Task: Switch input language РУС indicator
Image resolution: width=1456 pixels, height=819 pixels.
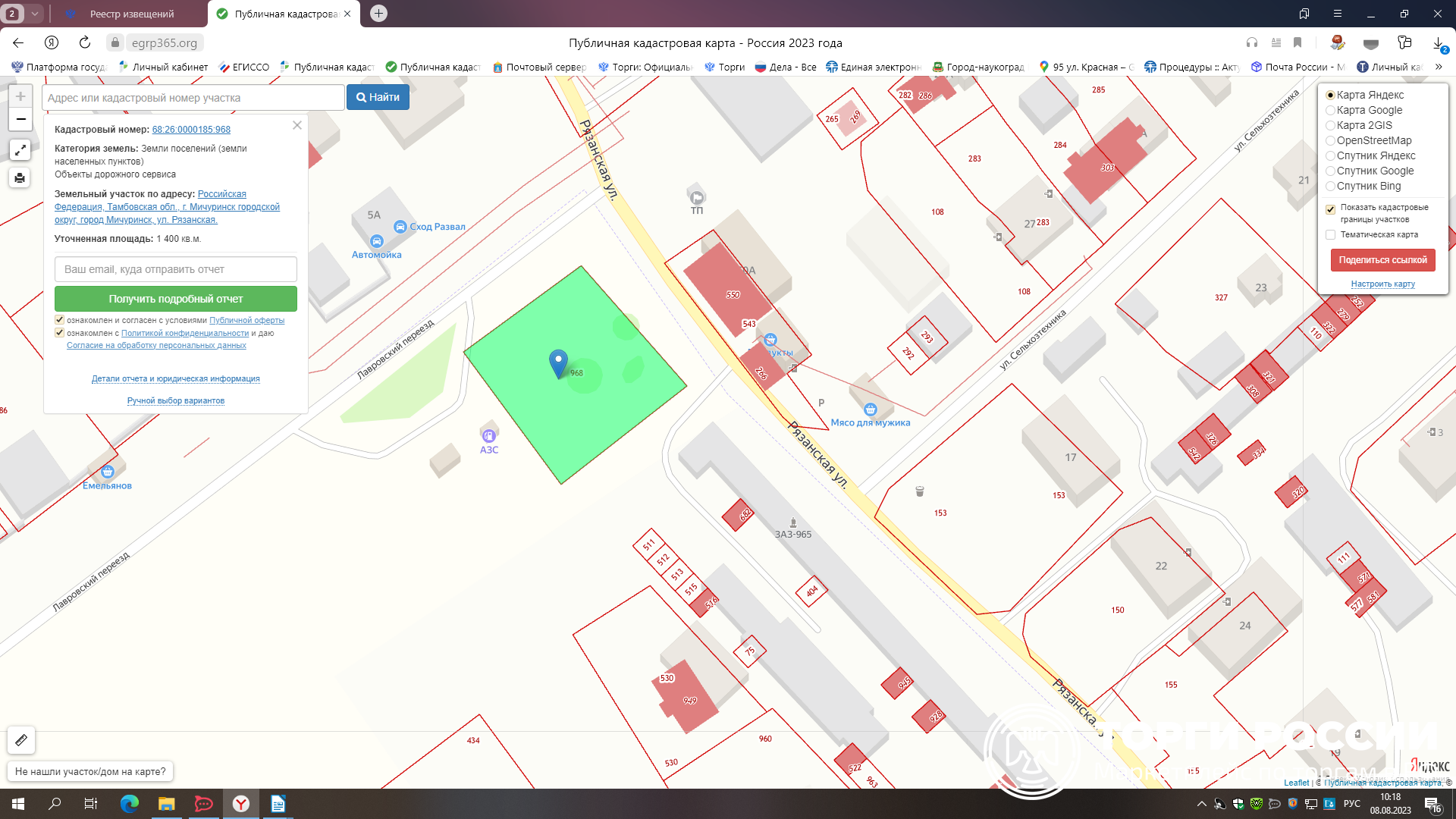Action: pos(1352,804)
